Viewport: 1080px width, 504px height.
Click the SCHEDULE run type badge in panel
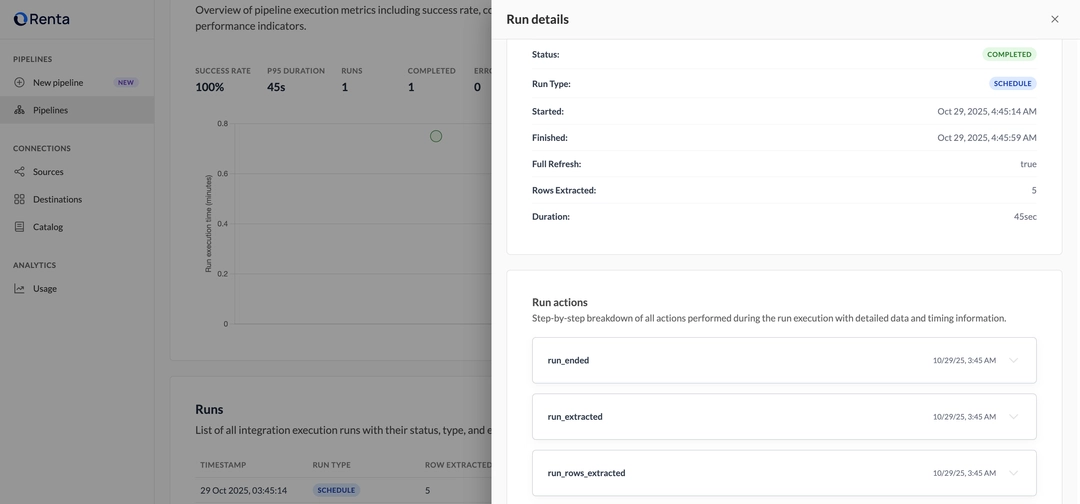(x=1012, y=84)
